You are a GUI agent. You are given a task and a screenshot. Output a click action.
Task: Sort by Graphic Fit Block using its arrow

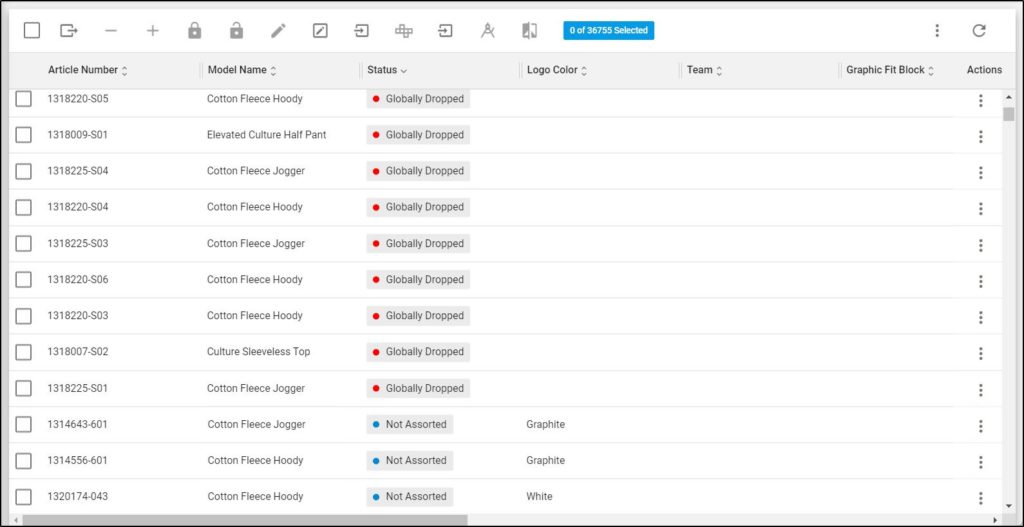931,71
